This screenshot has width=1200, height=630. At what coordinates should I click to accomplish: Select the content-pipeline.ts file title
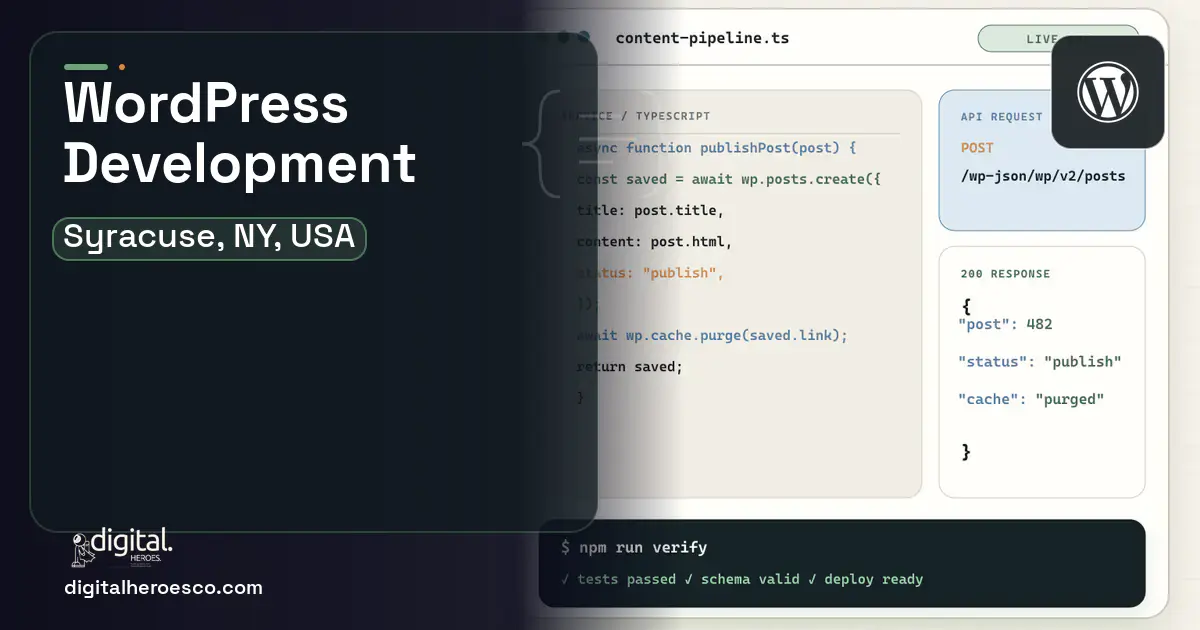pos(702,38)
